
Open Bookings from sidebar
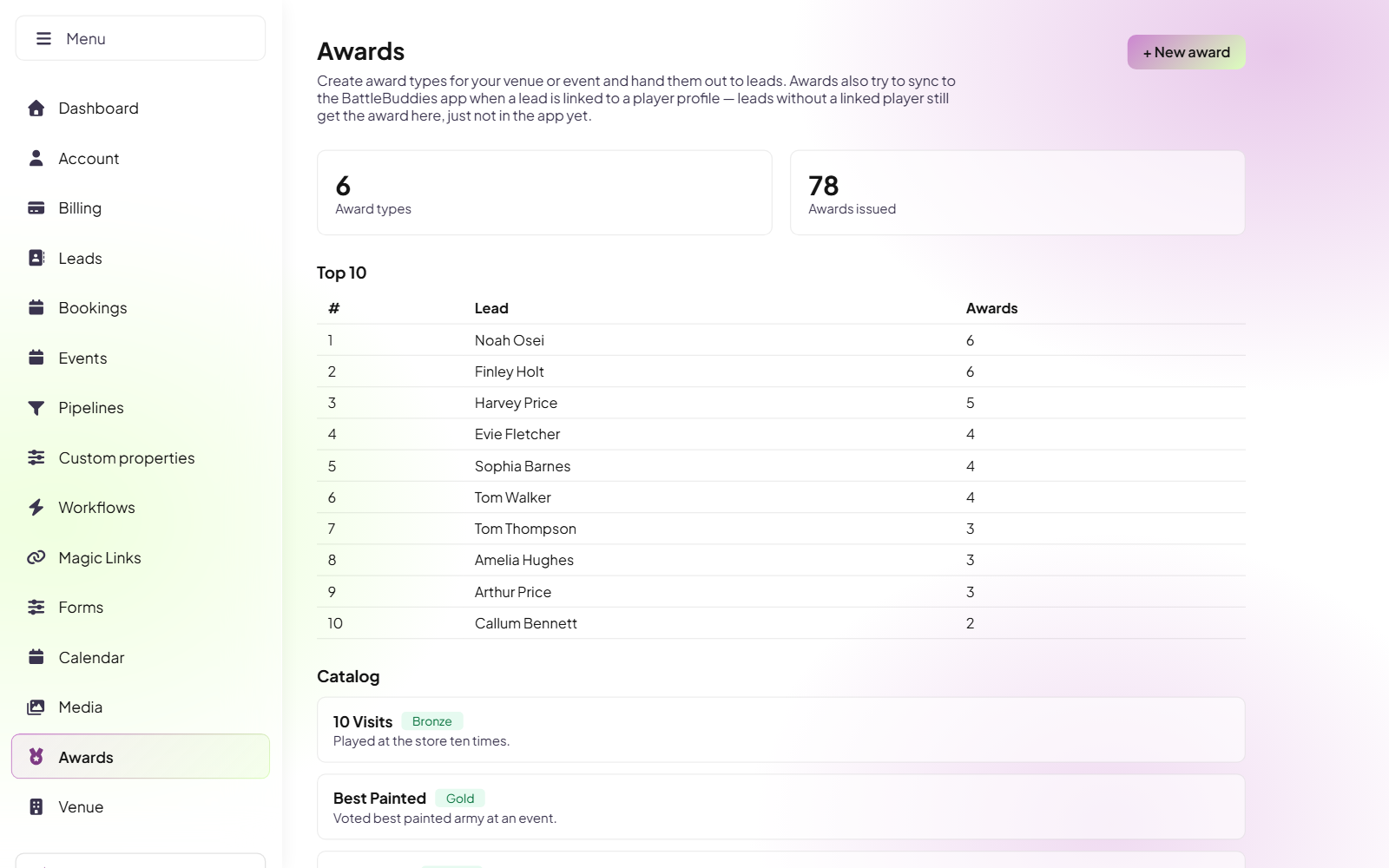141,307
